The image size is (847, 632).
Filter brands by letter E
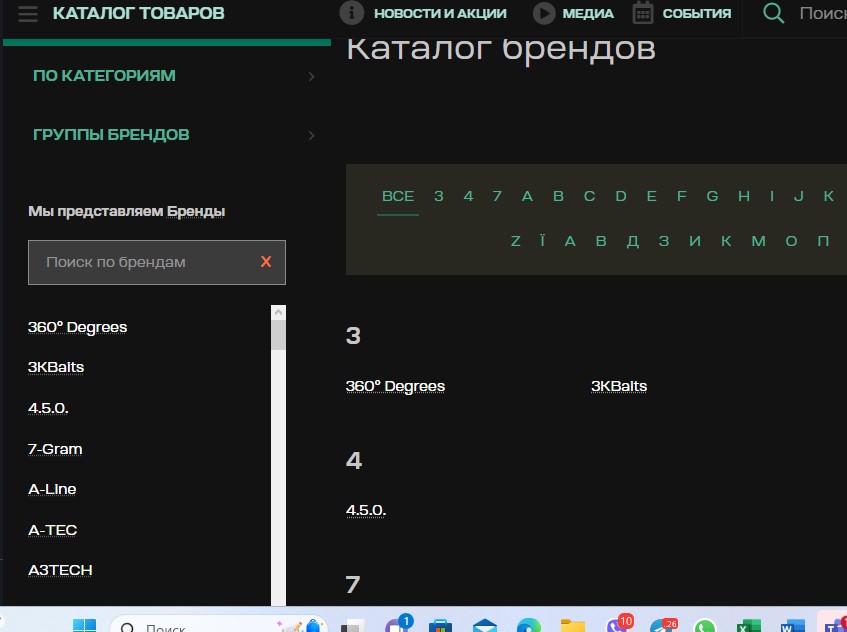pyautogui.click(x=651, y=196)
